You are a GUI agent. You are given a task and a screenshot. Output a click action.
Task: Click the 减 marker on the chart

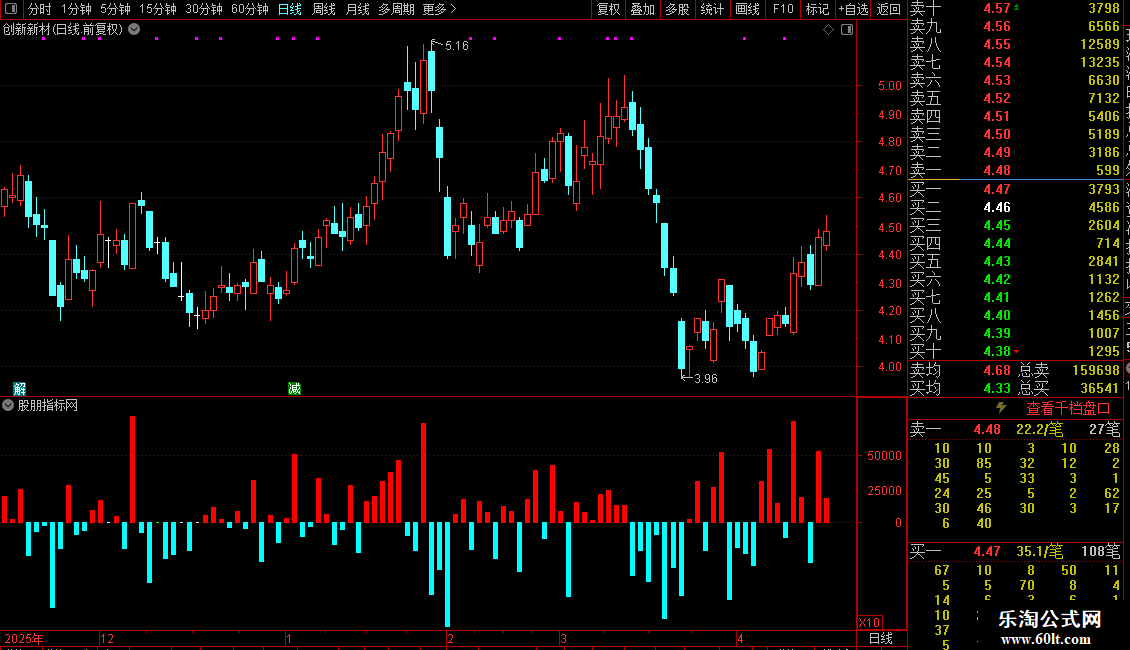click(294, 389)
